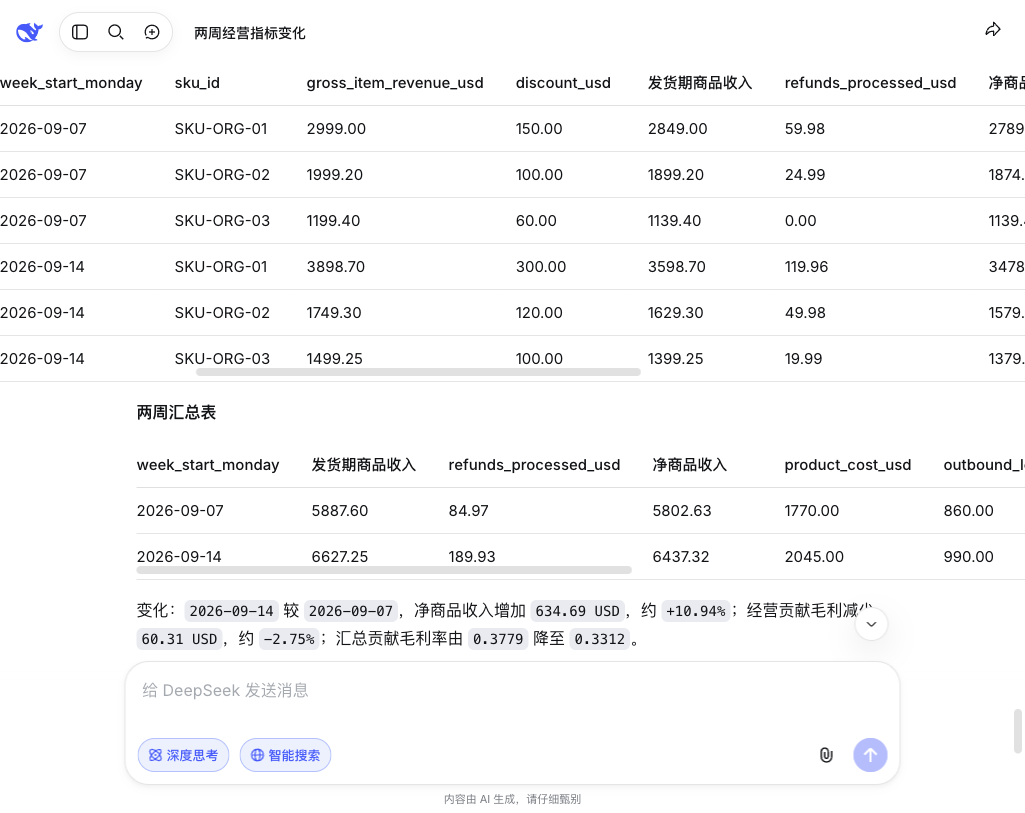The image size is (1025, 813).
Task: Click the inline code 0.3779
Action: 497,639
